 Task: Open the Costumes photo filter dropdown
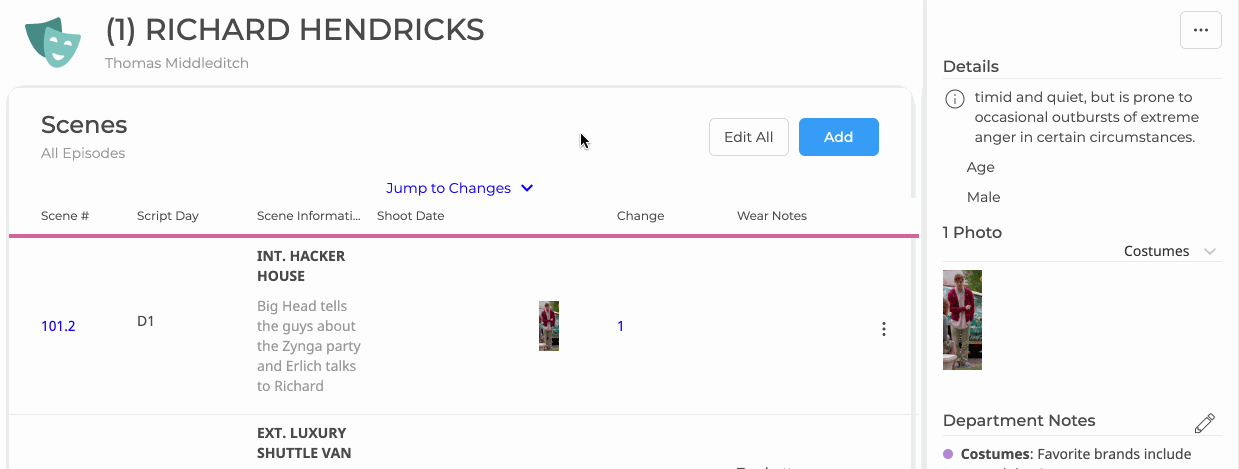(x=1169, y=251)
